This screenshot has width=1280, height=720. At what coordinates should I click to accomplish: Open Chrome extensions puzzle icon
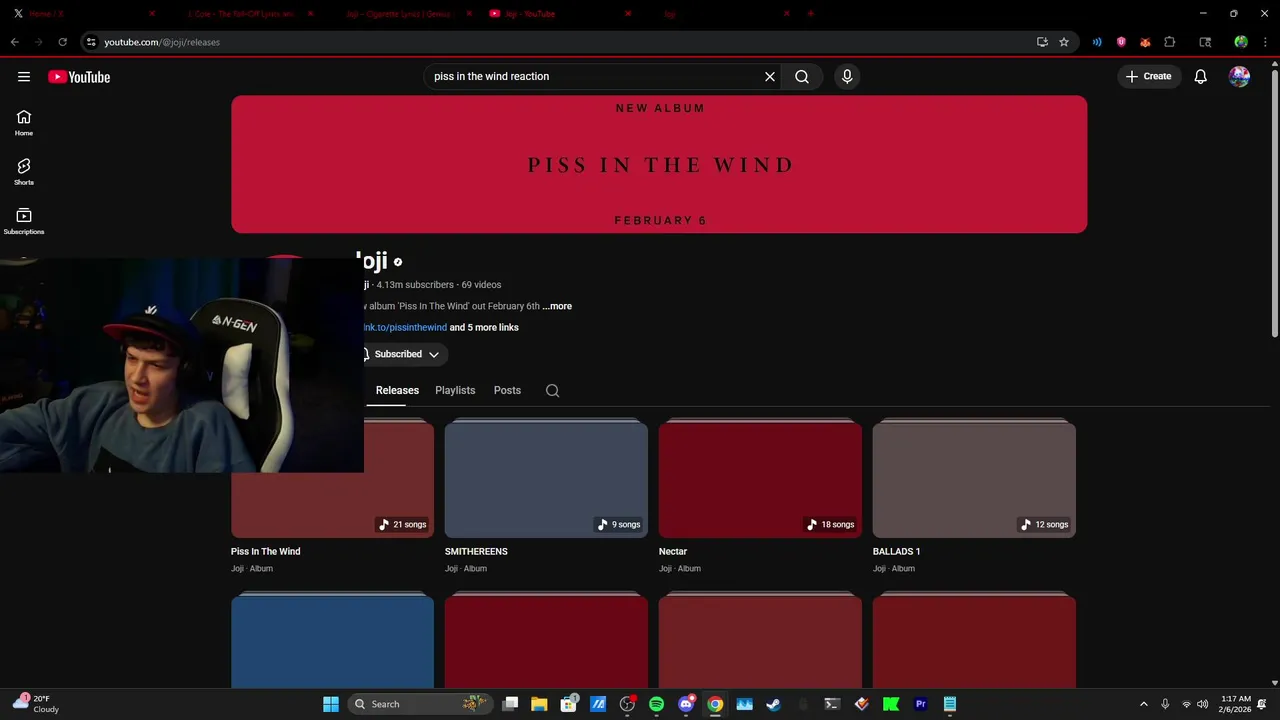coord(1169,42)
